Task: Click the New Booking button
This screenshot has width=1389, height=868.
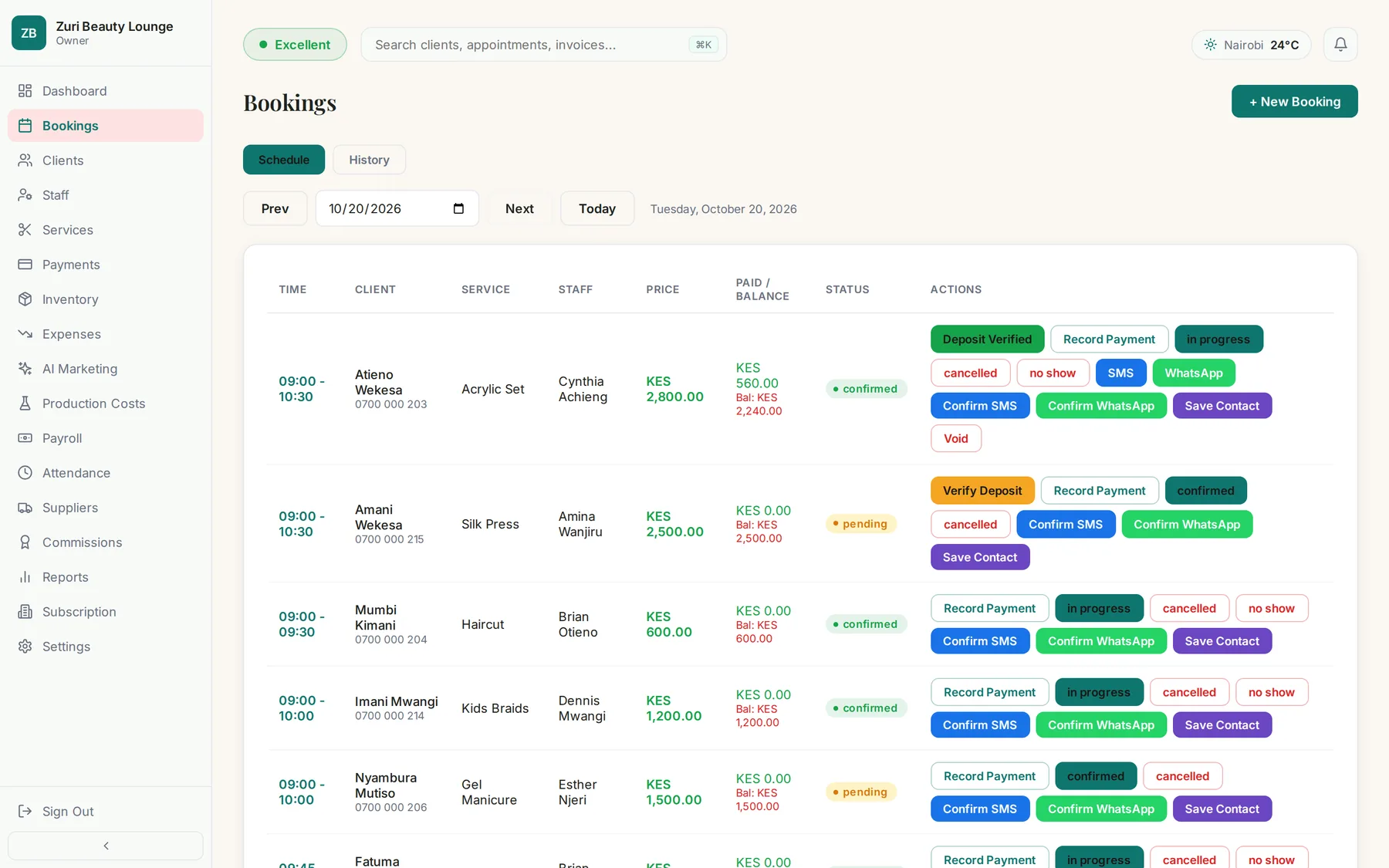Action: tap(1294, 101)
